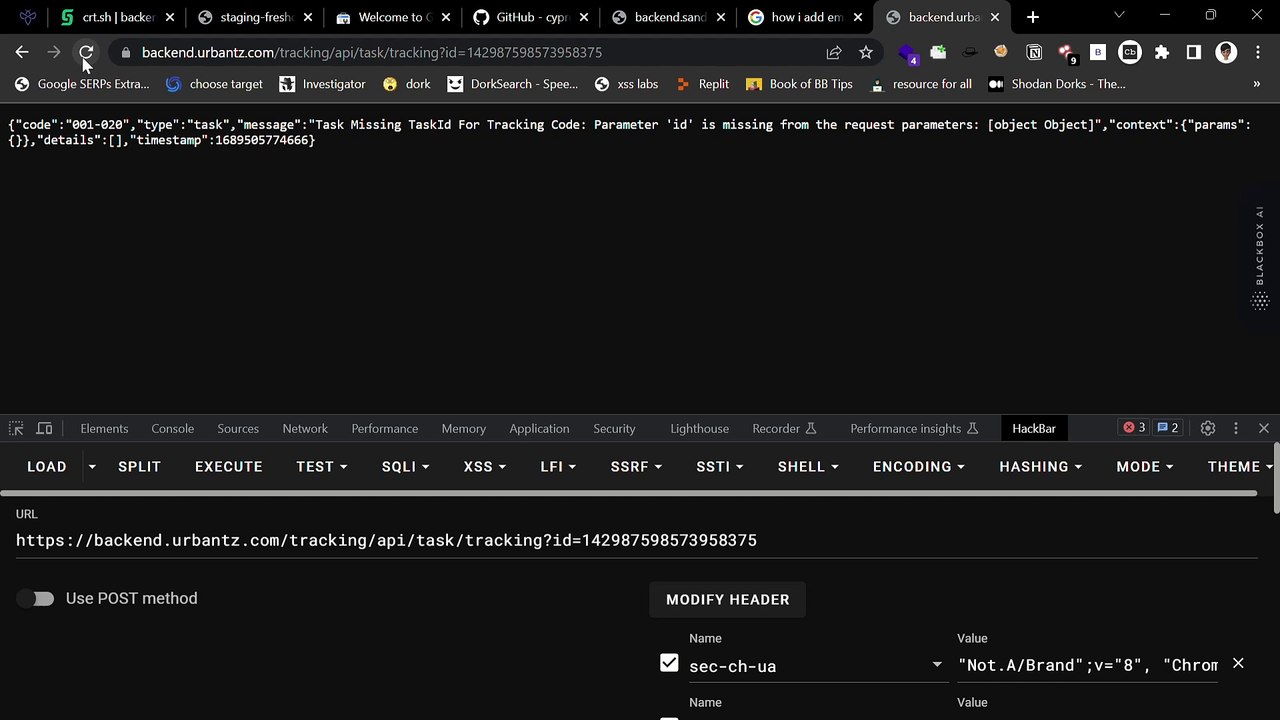Image resolution: width=1280 pixels, height=720 pixels.
Task: Open DevTools more options menu
Action: click(x=1236, y=428)
